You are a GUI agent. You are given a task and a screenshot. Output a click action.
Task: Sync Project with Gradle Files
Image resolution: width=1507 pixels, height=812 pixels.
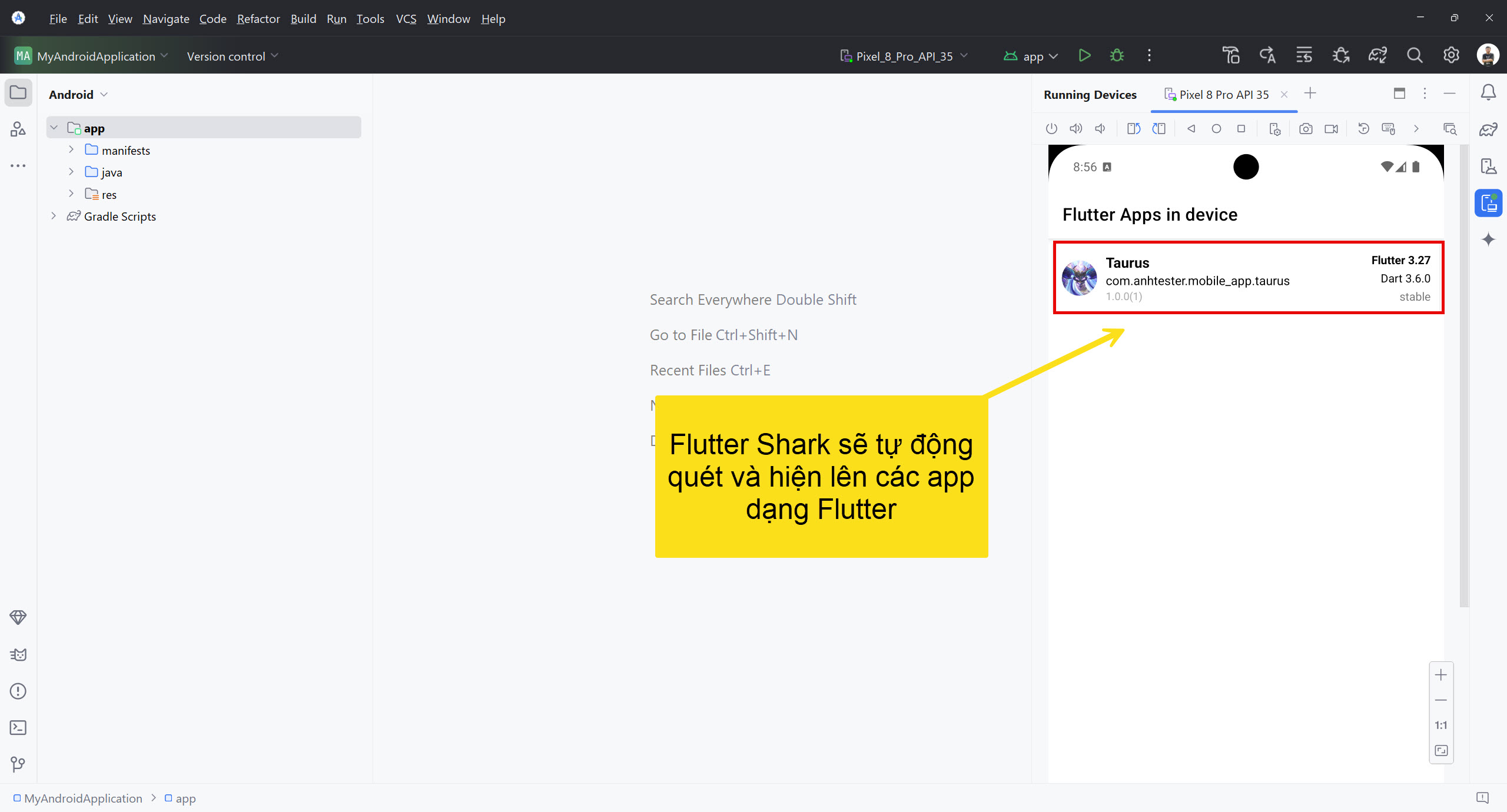tap(1377, 56)
